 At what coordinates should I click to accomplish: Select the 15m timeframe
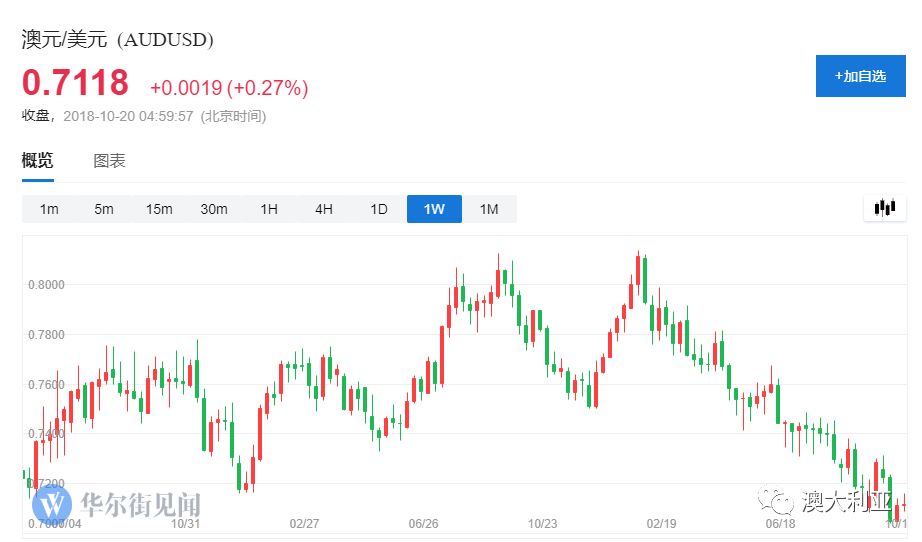pyautogui.click(x=159, y=209)
